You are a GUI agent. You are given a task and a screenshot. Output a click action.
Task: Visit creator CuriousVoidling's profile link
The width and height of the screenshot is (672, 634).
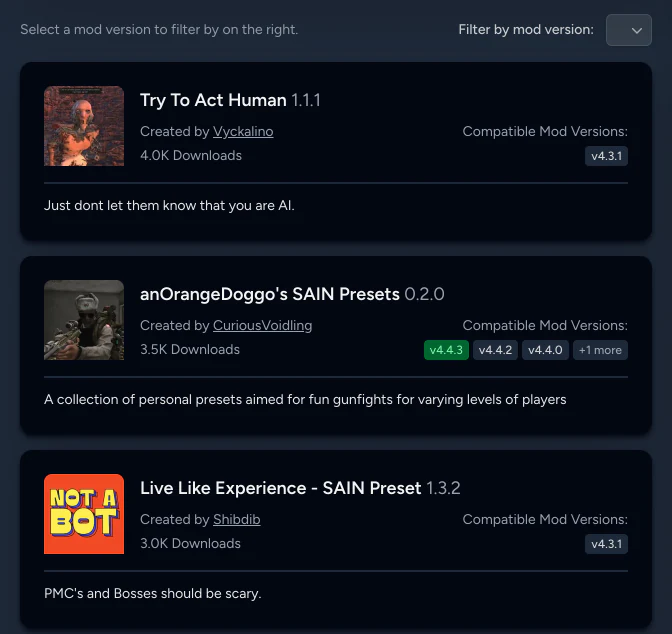click(x=262, y=325)
